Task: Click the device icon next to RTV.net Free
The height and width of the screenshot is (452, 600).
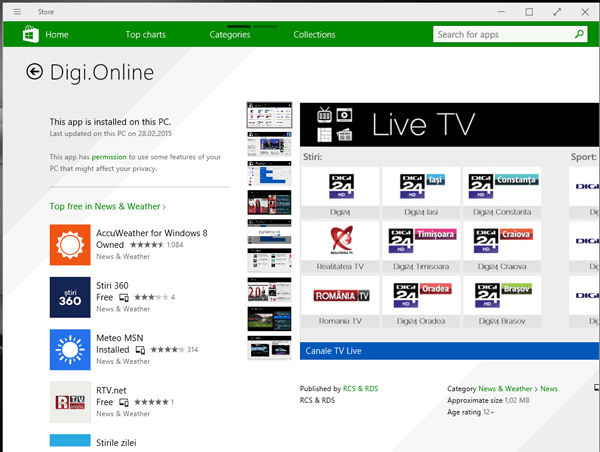Action: pos(124,402)
